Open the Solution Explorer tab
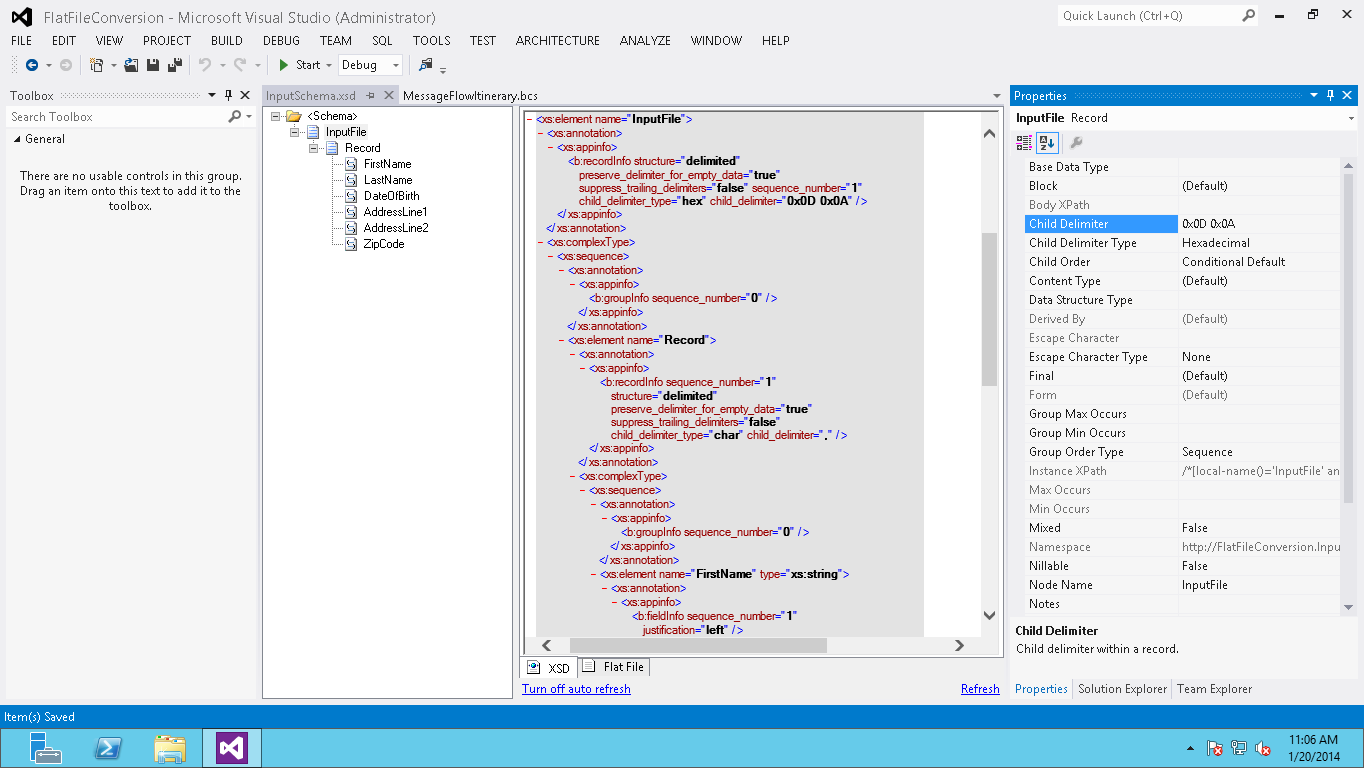 pyautogui.click(x=1123, y=689)
